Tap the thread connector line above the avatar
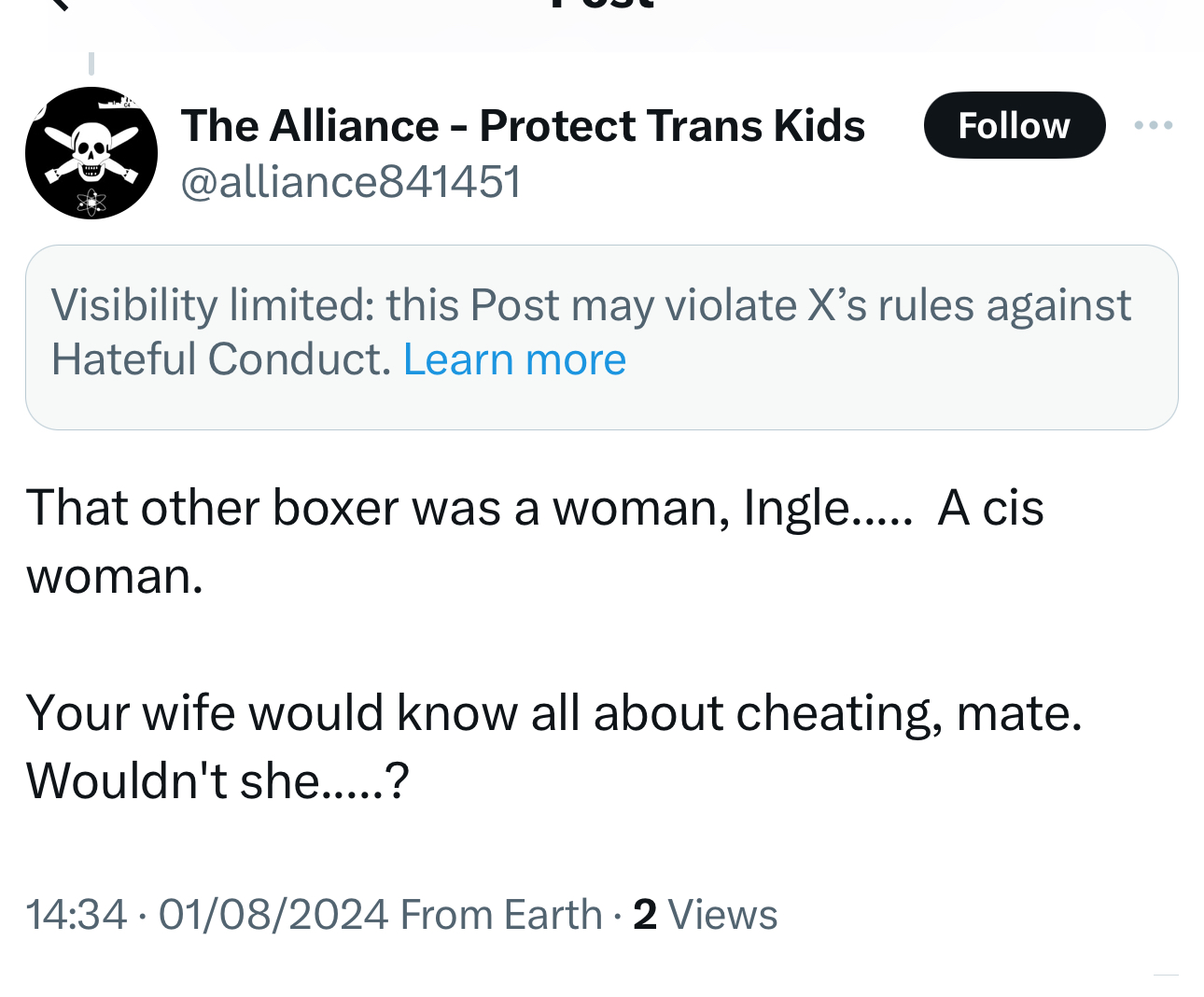 [x=91, y=63]
